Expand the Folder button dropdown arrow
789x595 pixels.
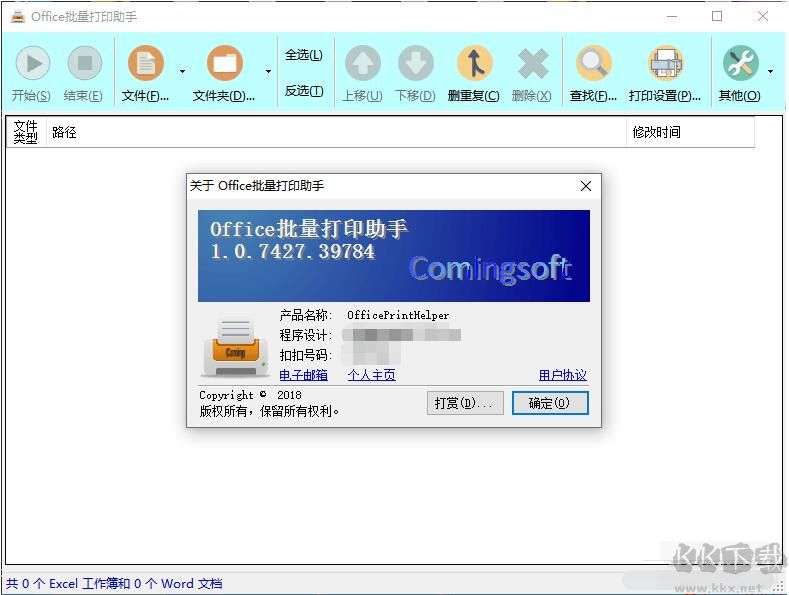[x=268, y=71]
